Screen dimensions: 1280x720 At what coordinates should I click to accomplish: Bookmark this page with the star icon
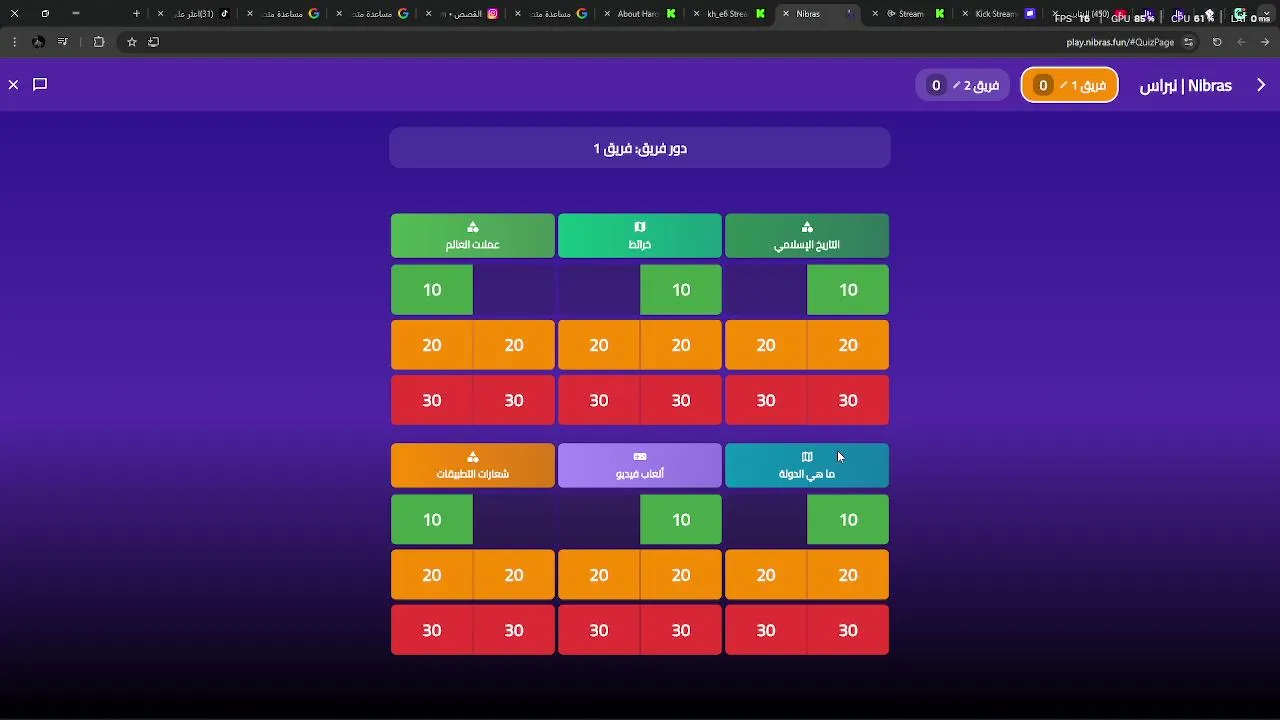tap(131, 42)
